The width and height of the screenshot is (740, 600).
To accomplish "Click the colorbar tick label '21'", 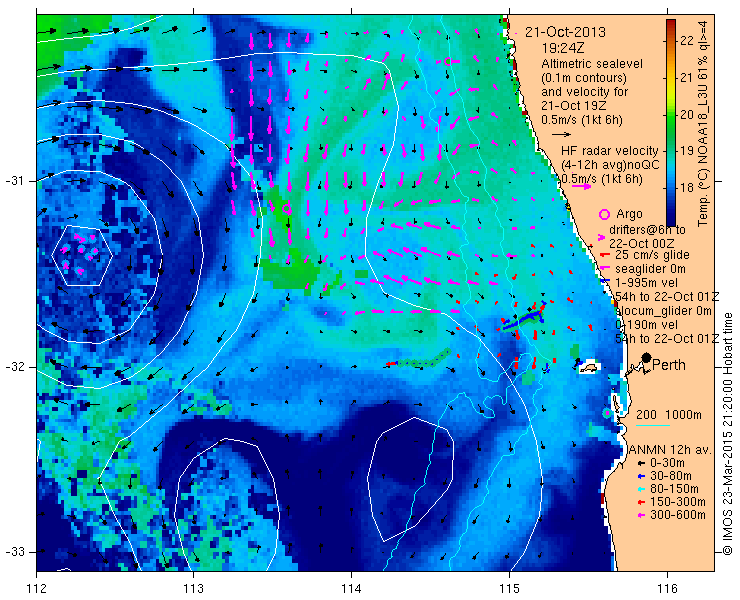I will coord(687,77).
